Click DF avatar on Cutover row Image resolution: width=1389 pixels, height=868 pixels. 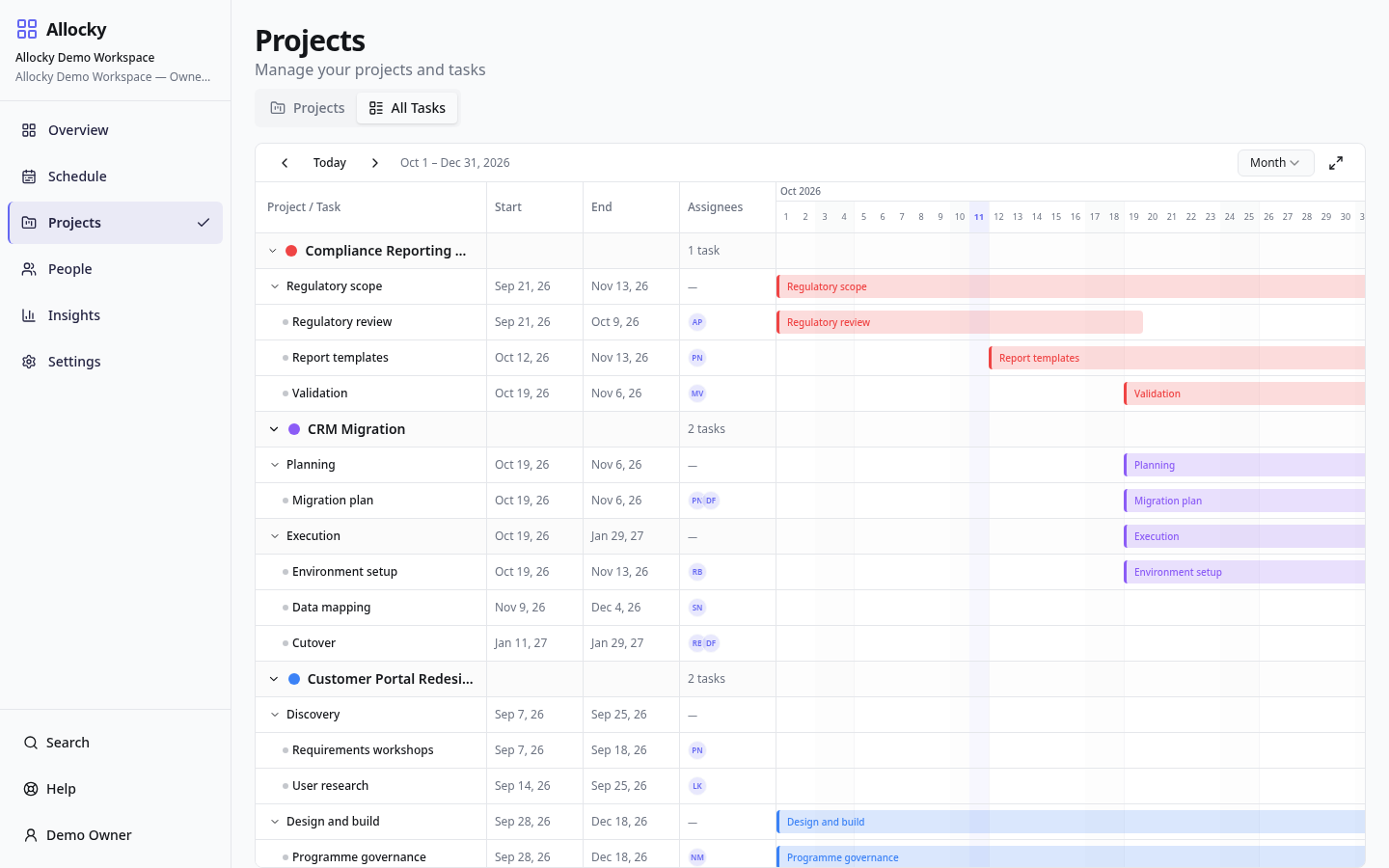(x=711, y=643)
